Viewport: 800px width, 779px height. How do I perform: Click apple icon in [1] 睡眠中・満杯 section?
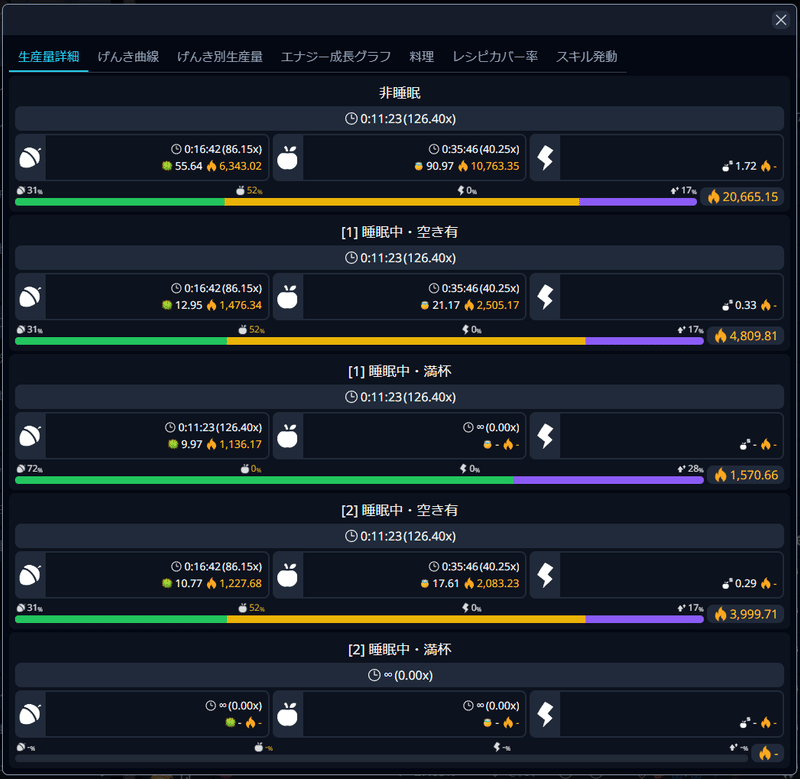(287, 436)
